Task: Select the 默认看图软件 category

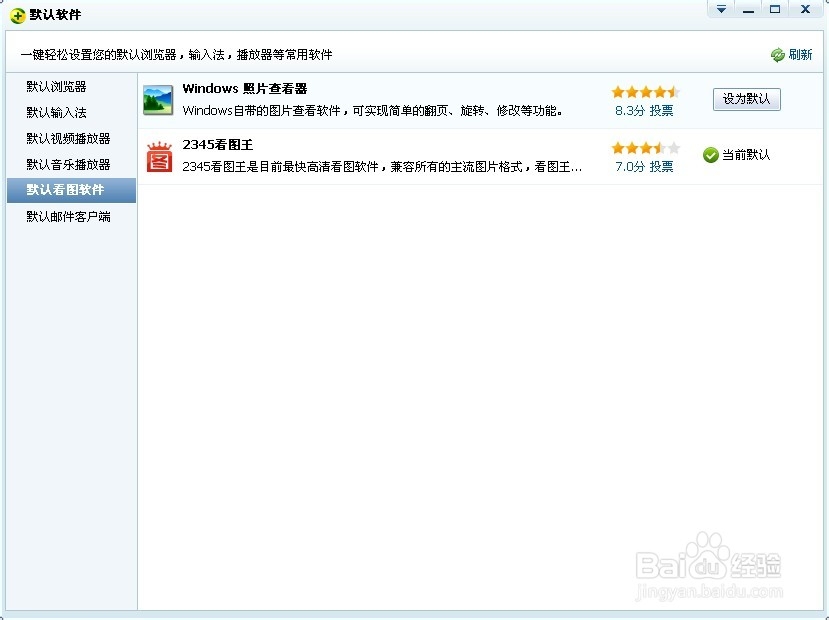Action: pyautogui.click(x=71, y=190)
